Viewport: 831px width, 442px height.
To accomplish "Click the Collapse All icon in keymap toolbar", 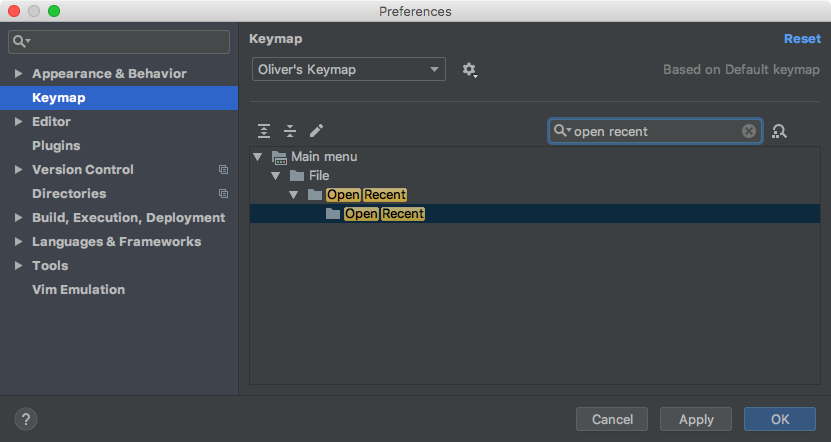I will 290,131.
